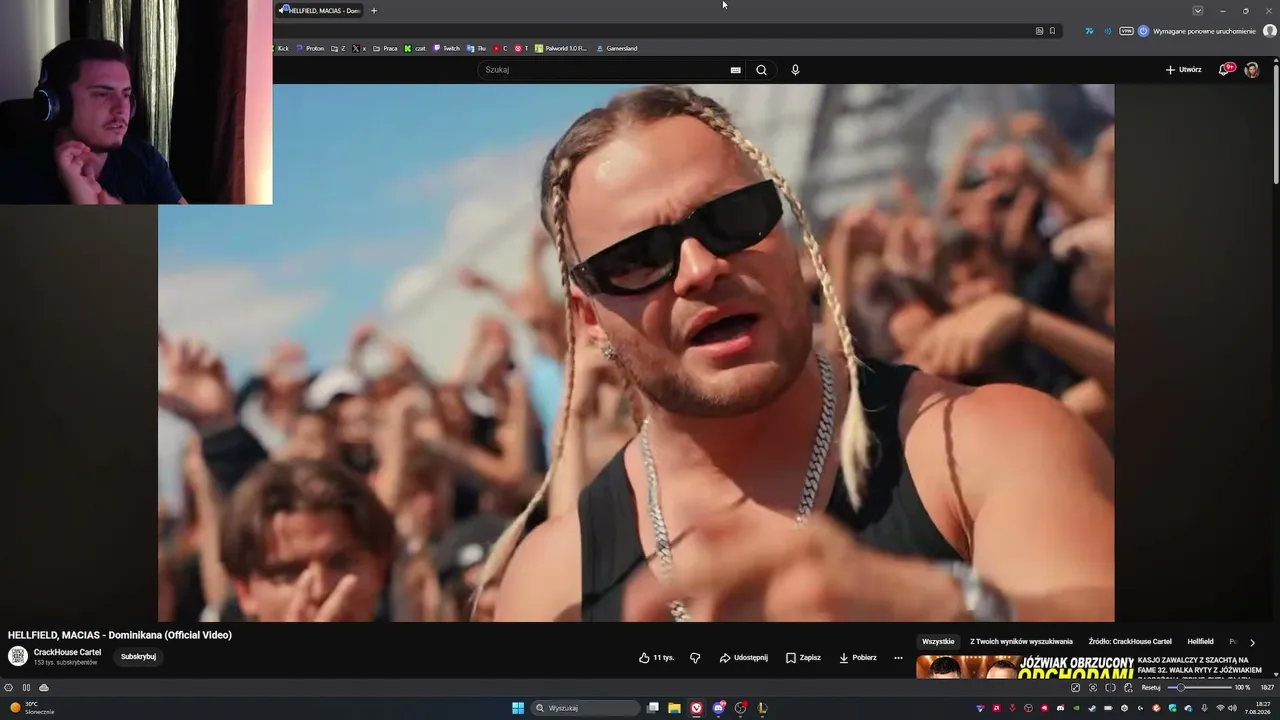The width and height of the screenshot is (1280, 720).
Task: Open Discord from the taskbar
Action: 718,708
